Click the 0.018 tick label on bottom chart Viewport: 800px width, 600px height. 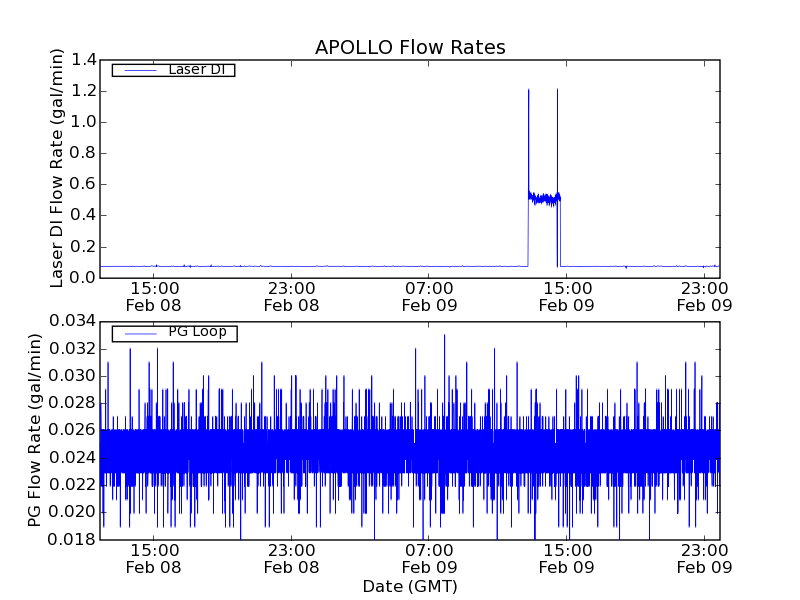click(x=70, y=539)
